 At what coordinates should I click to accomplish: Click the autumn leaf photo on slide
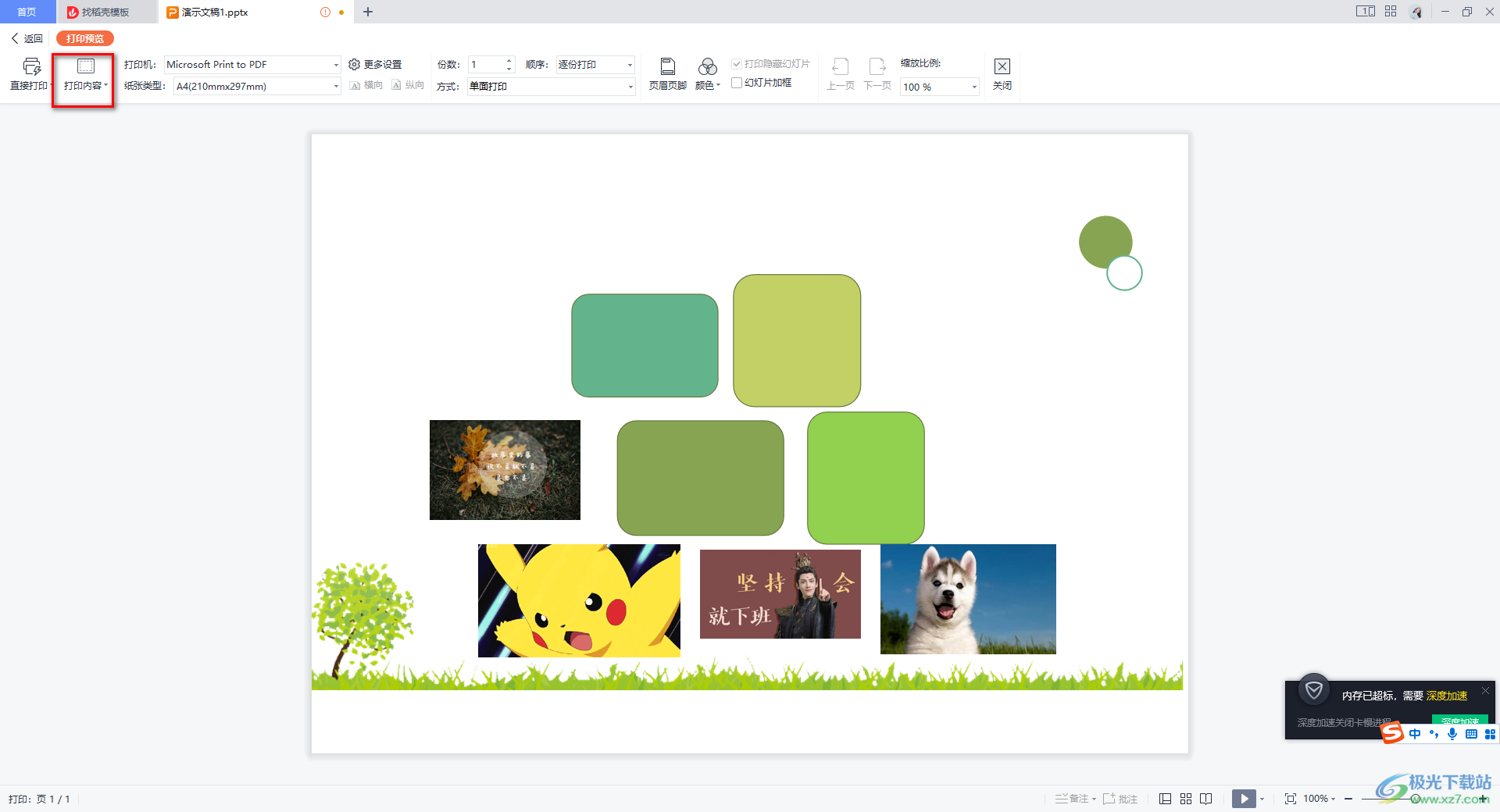pyautogui.click(x=505, y=470)
